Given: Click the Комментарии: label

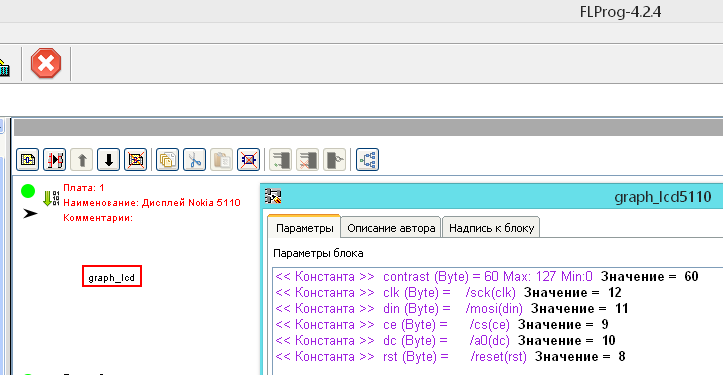Looking at the screenshot, I should coord(98,218).
